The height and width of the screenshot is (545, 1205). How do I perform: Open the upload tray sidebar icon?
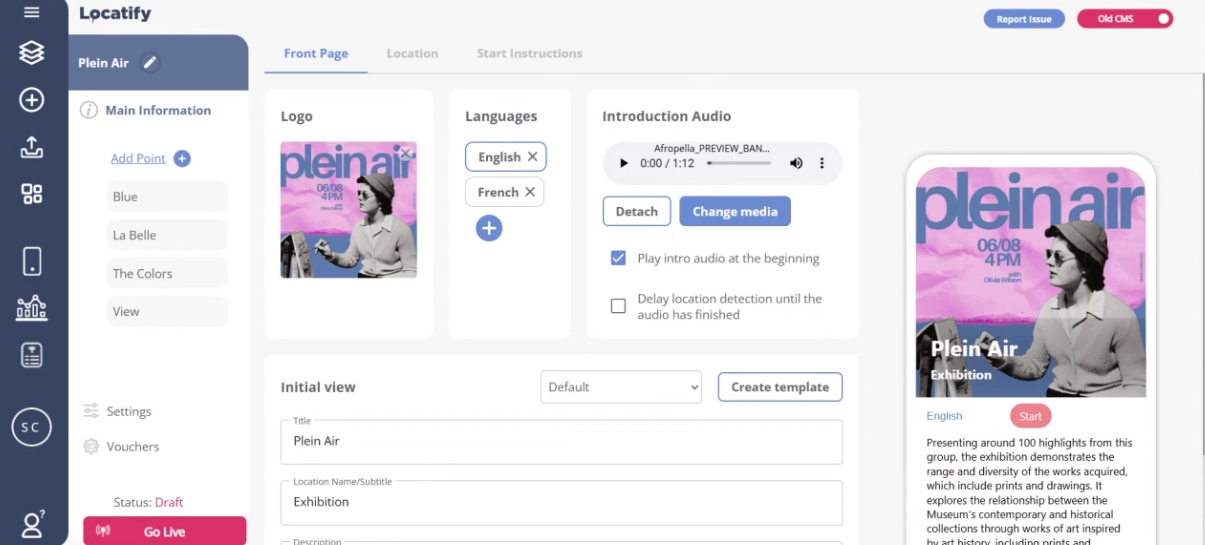click(x=32, y=147)
